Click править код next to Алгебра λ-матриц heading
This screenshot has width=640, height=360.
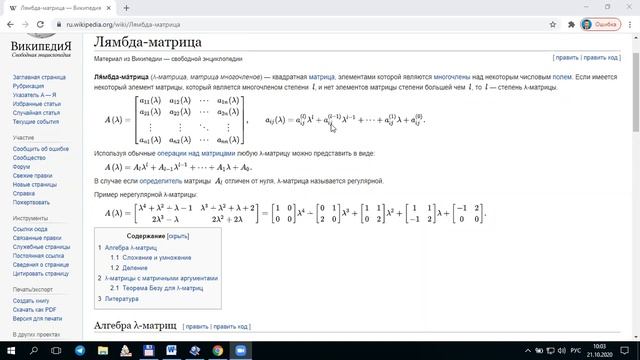click(x=231, y=327)
